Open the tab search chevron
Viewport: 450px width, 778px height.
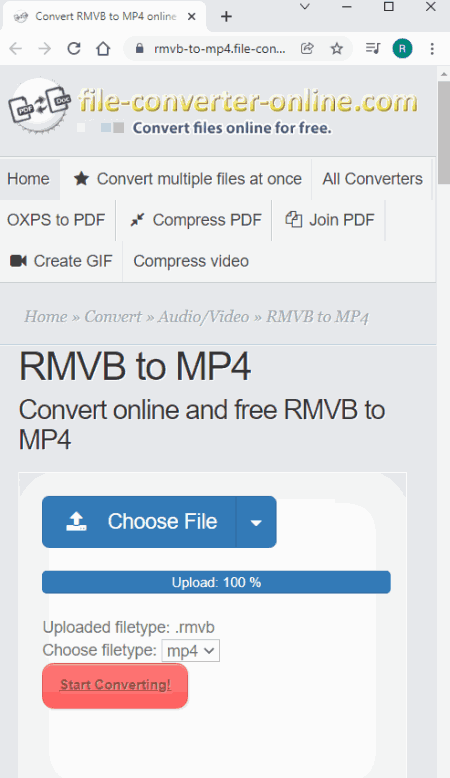pyautogui.click(x=305, y=7)
